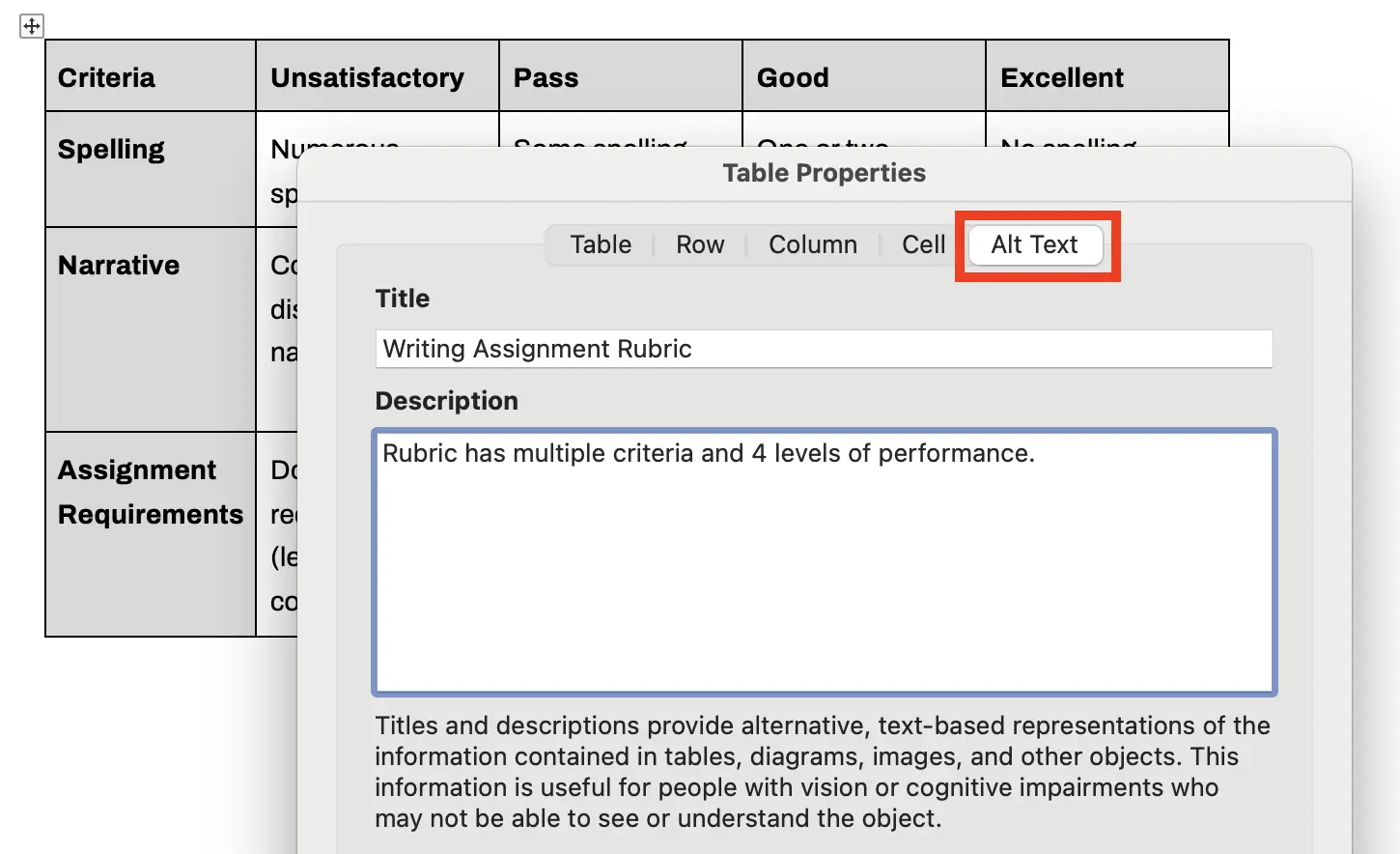
Task: Click the Unsatisfactory header cell
Action: click(378, 75)
